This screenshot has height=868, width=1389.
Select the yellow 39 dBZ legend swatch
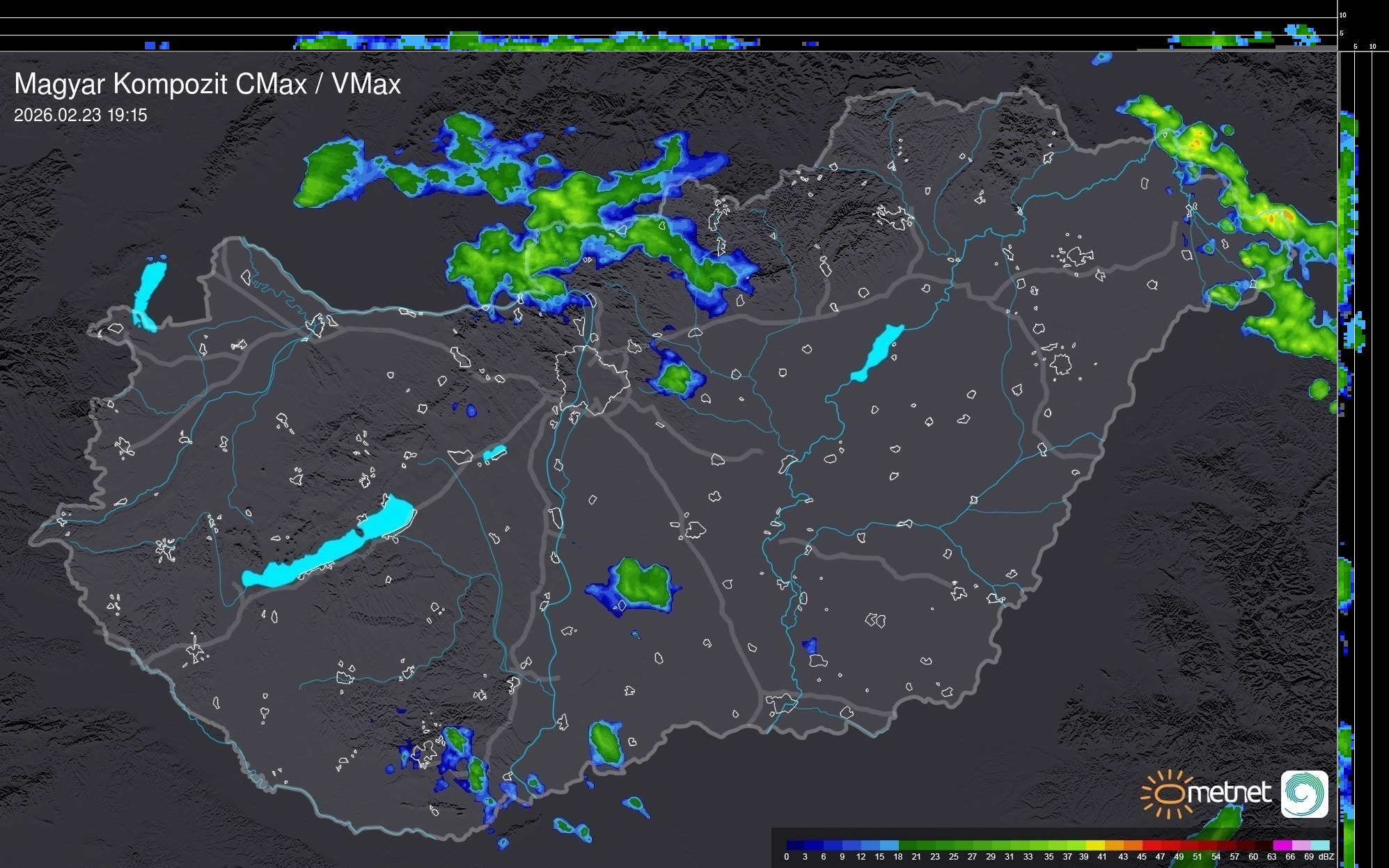coord(1095,845)
